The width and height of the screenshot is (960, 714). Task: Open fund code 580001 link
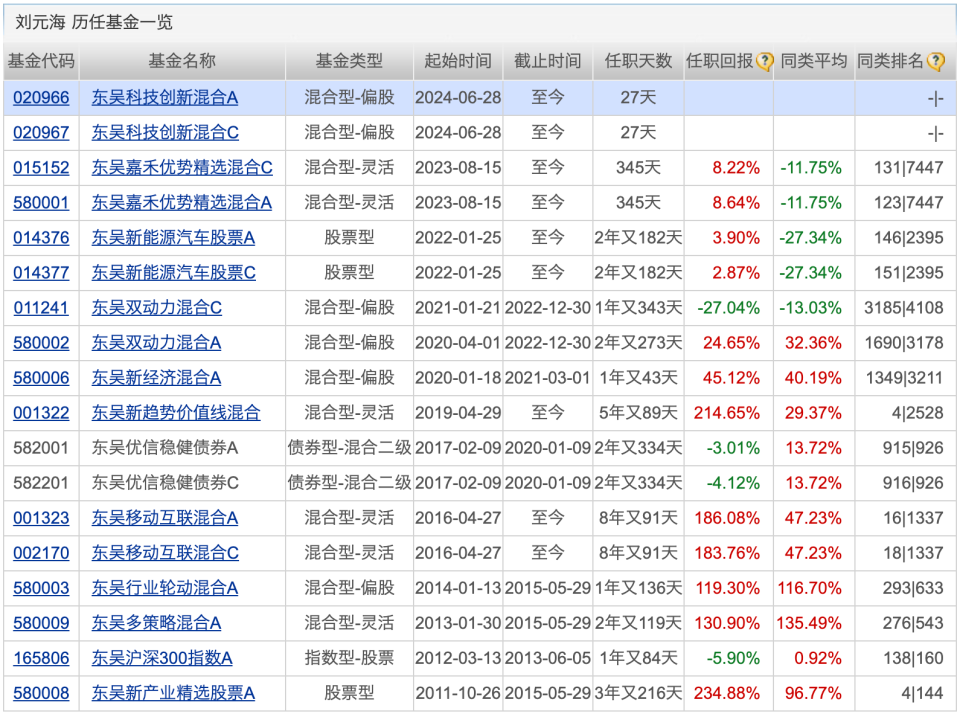pyautogui.click(x=41, y=203)
